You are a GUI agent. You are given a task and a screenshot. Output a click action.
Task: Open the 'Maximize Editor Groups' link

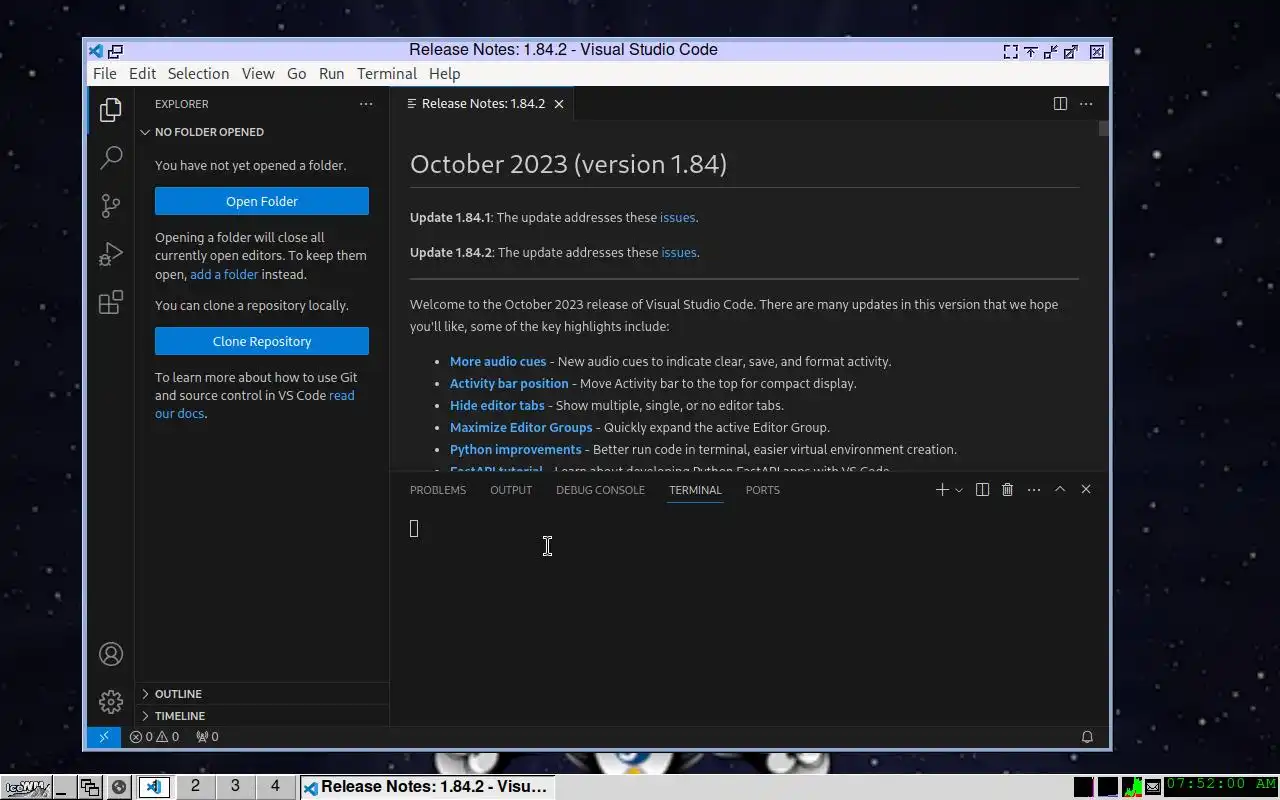coord(521,427)
